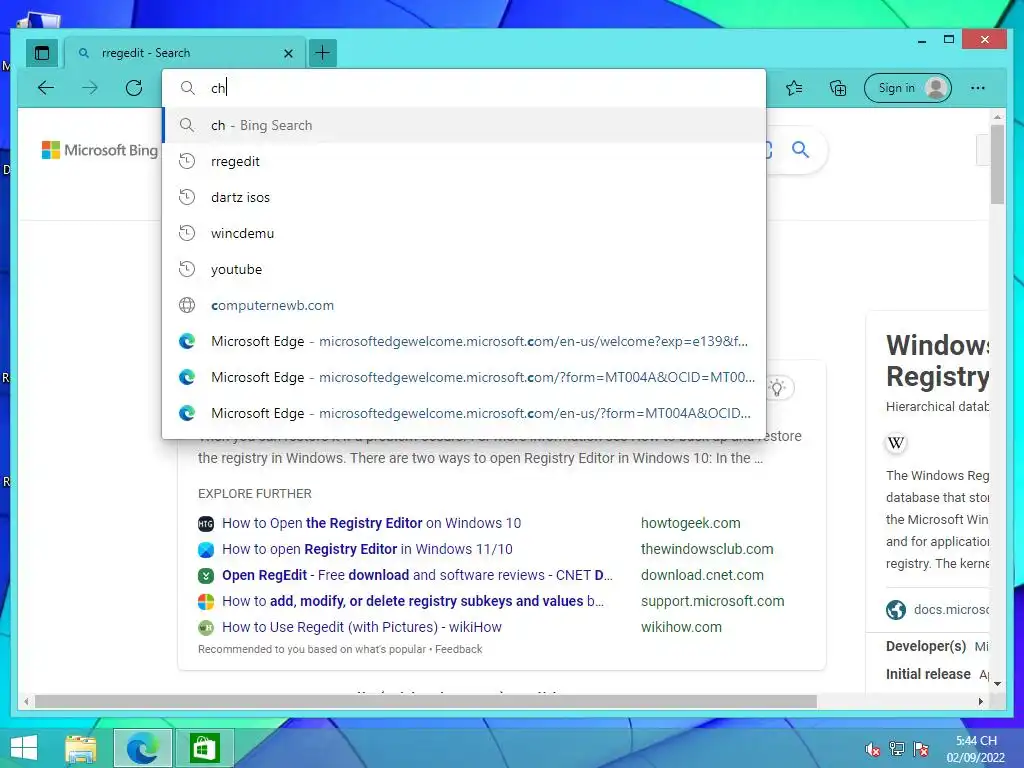Click the Feedback link under recommendations
Viewport: 1024px width, 768px height.
pyautogui.click(x=458, y=649)
